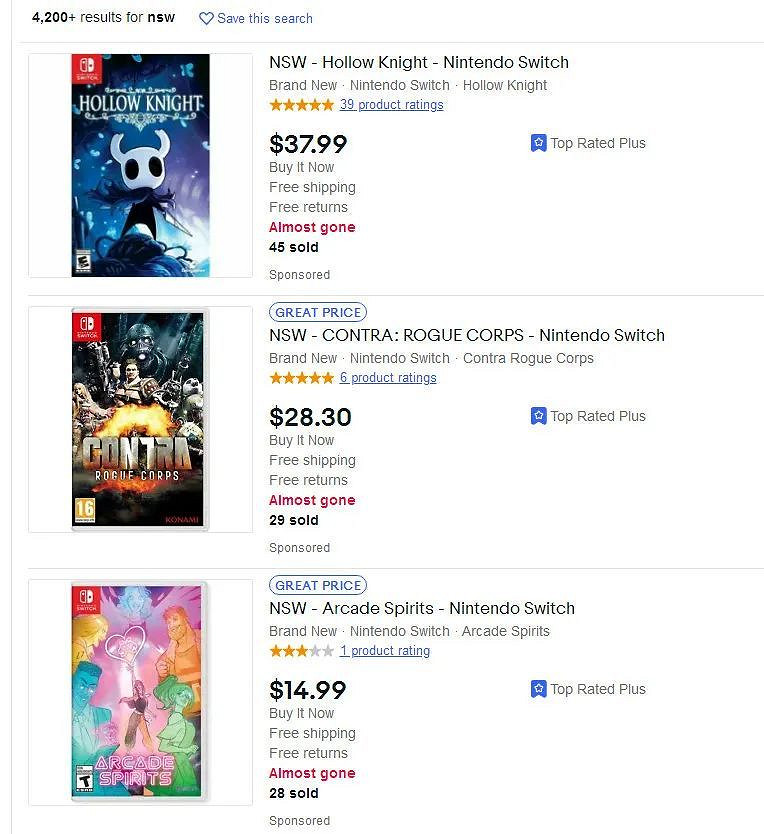Click Save this search link text
Viewport: 764px width, 834px height.
point(264,18)
